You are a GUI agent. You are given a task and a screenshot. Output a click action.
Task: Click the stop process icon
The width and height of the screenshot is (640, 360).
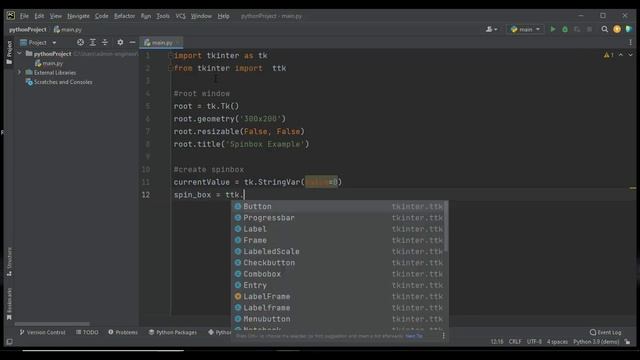tap(589, 29)
